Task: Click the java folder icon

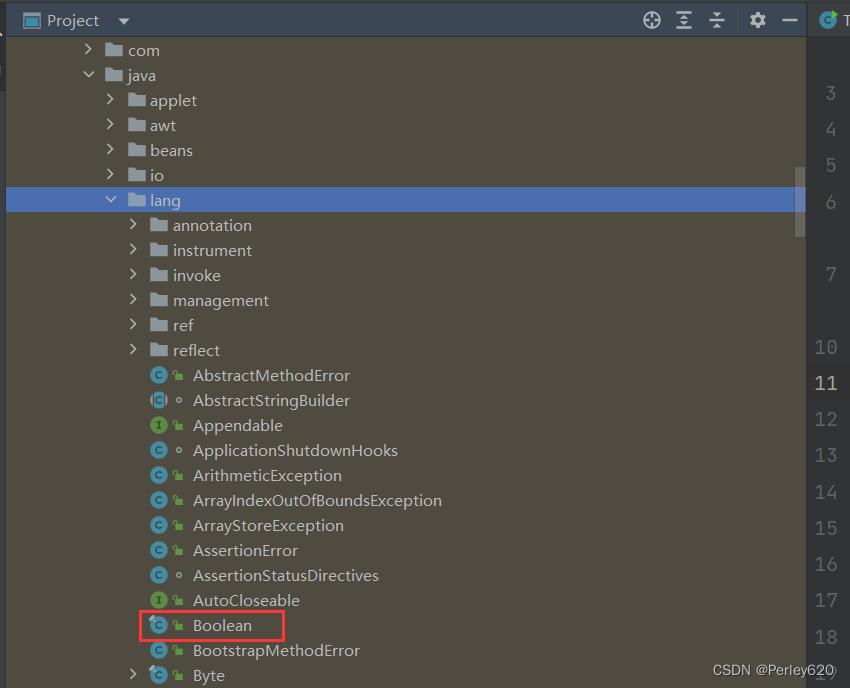Action: 114,75
